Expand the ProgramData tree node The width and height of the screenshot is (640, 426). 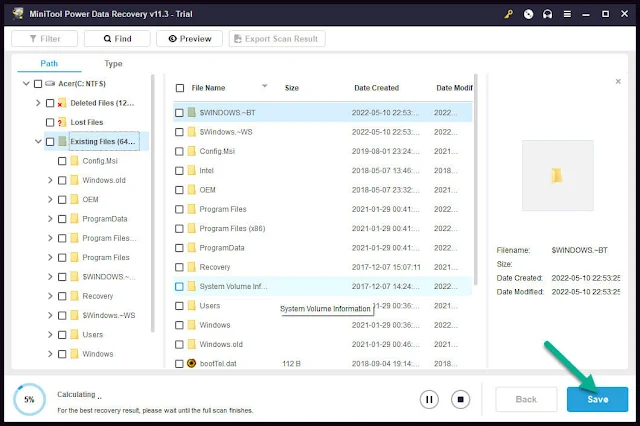[x=50, y=219]
